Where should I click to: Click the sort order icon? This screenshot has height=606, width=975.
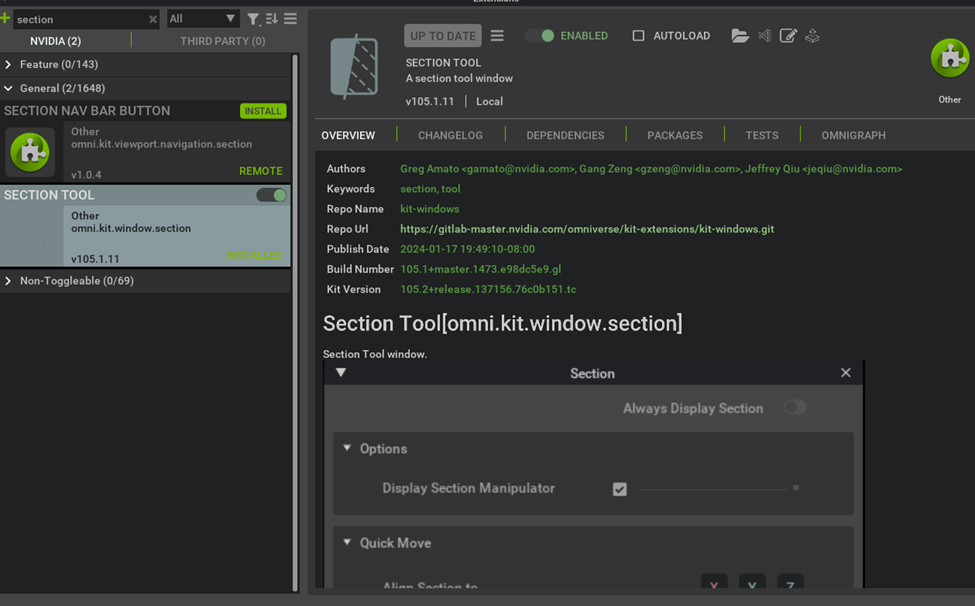click(x=272, y=19)
